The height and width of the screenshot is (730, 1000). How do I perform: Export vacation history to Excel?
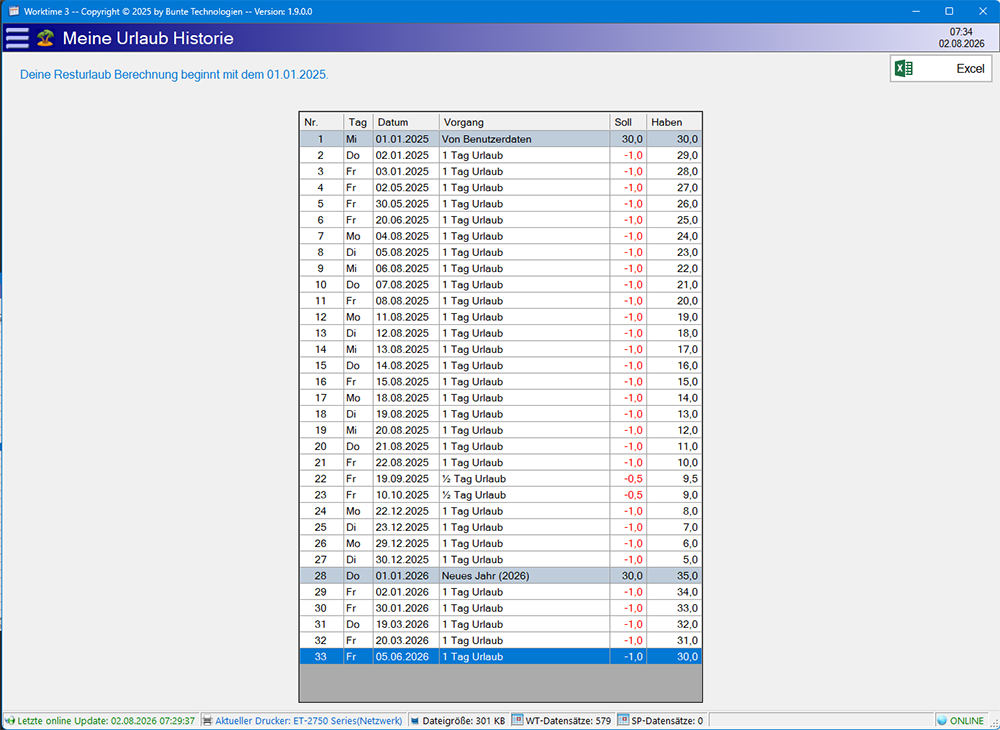click(941, 69)
